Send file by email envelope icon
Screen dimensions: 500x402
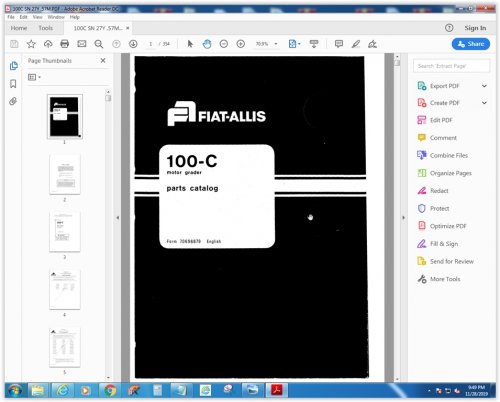(x=82, y=44)
